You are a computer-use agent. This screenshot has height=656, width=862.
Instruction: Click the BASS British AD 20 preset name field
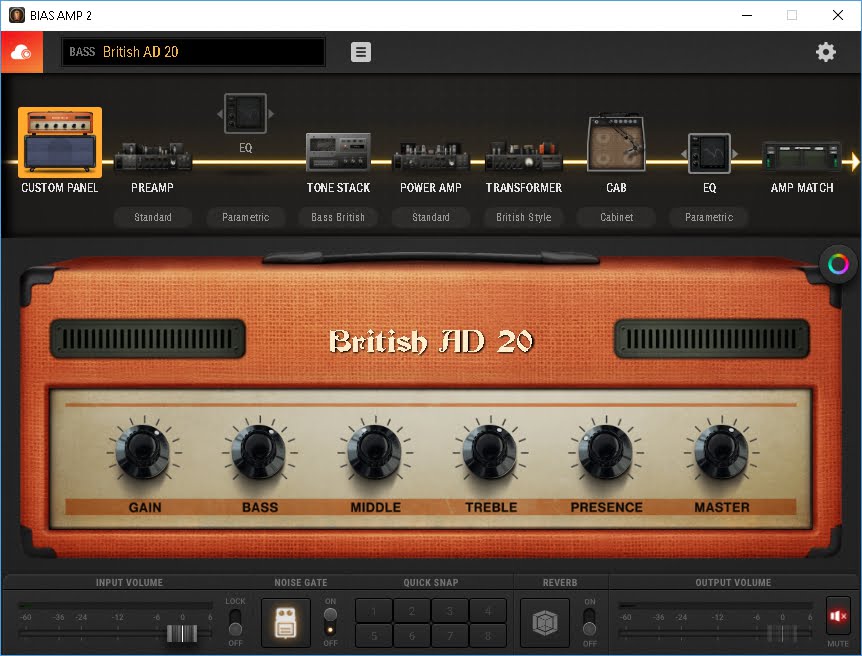pyautogui.click(x=194, y=52)
